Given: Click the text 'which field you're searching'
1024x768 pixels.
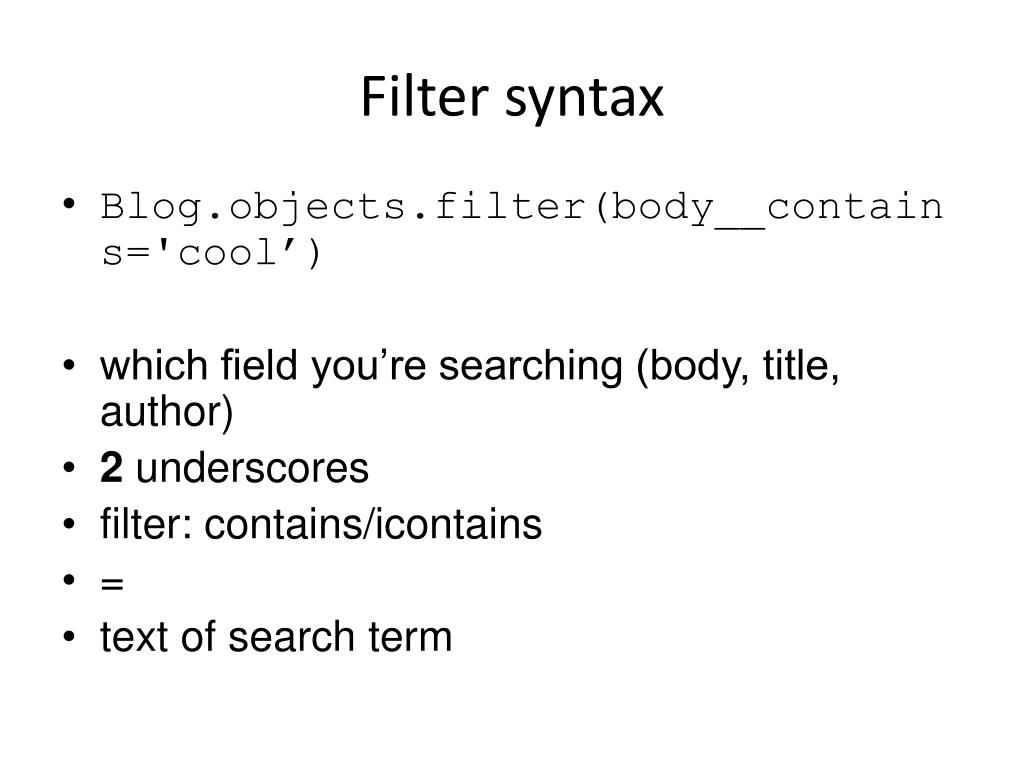Looking at the screenshot, I should pos(361,366).
